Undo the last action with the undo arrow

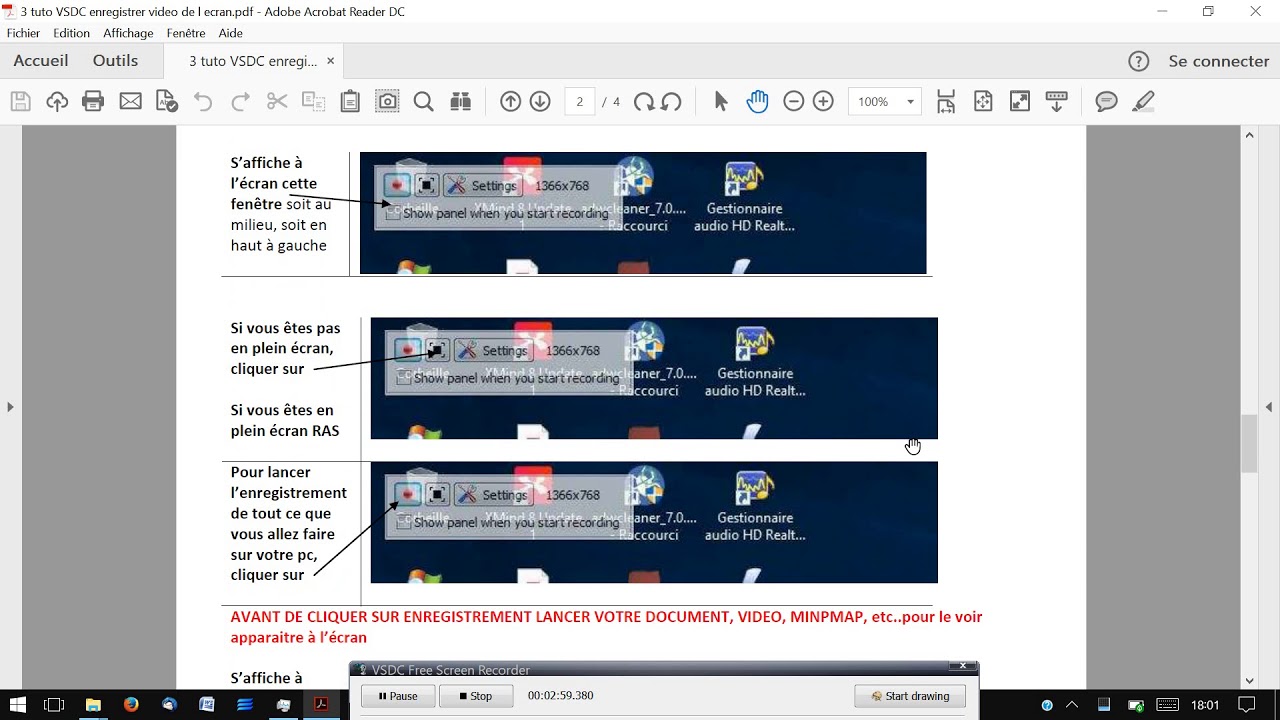[203, 101]
